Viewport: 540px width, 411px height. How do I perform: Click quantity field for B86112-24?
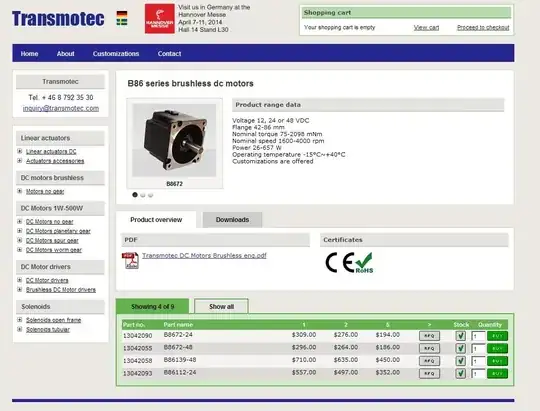(x=478, y=373)
